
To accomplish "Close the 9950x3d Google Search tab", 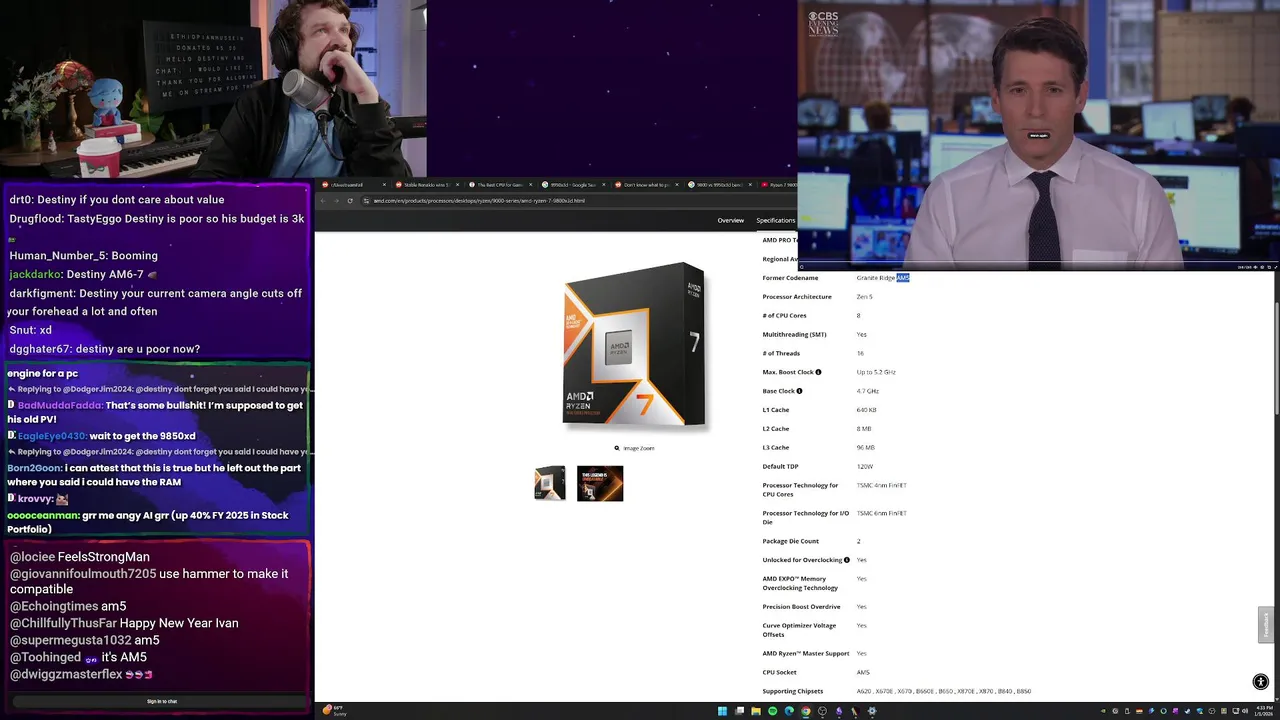I will (x=604, y=185).
